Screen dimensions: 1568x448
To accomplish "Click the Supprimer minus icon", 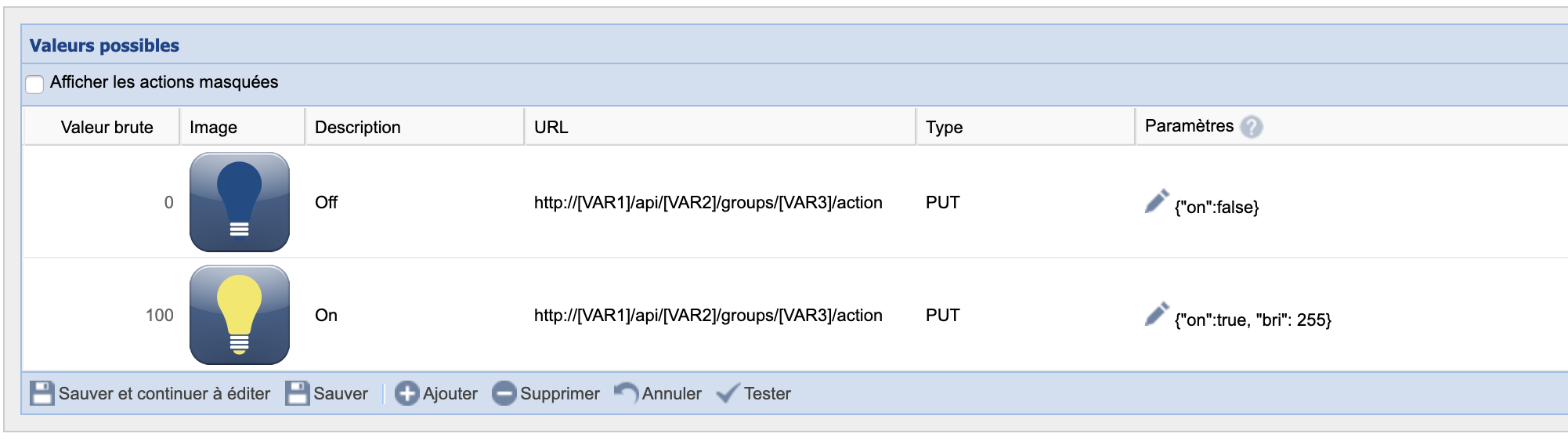I will [x=504, y=393].
